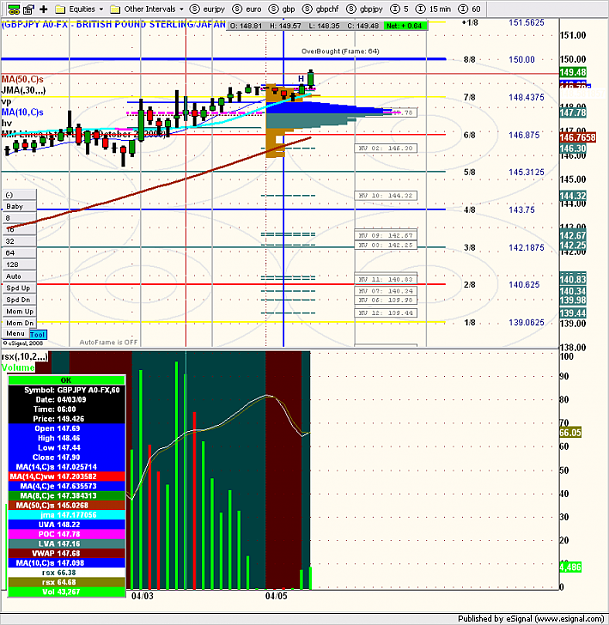Click the (-) collapse button

[x=20, y=195]
